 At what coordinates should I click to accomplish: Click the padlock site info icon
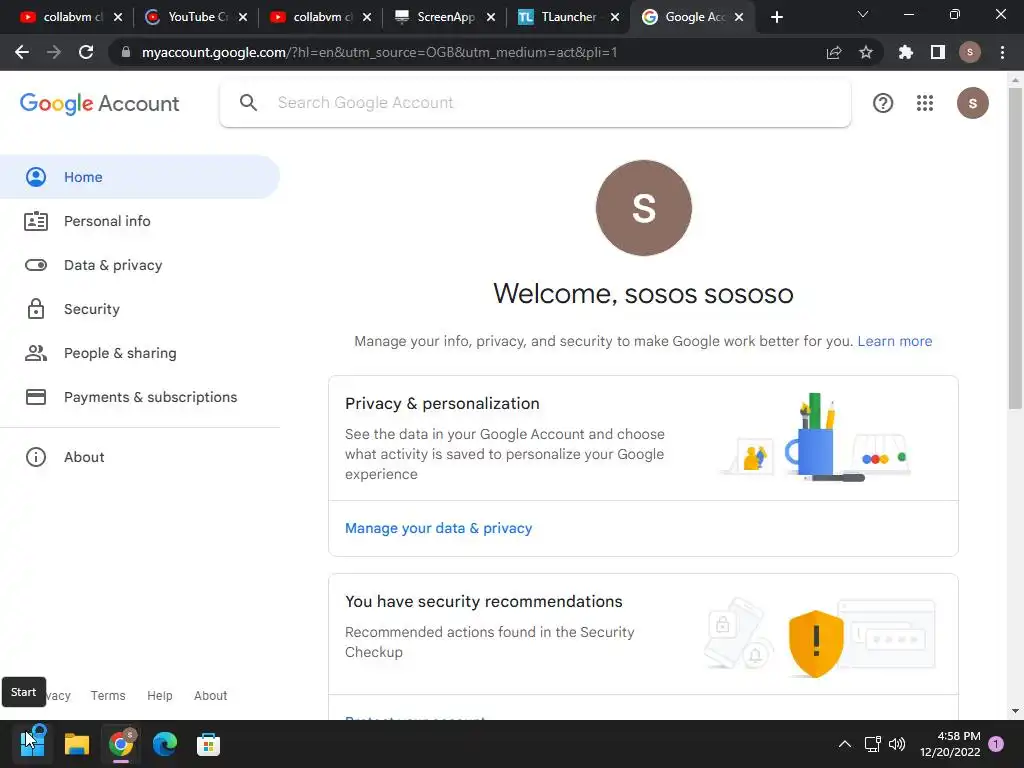click(126, 52)
